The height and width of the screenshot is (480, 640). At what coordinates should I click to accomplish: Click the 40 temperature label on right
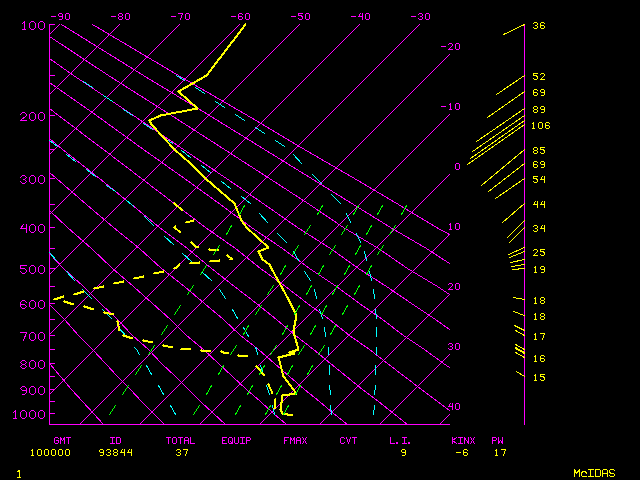coord(455,407)
